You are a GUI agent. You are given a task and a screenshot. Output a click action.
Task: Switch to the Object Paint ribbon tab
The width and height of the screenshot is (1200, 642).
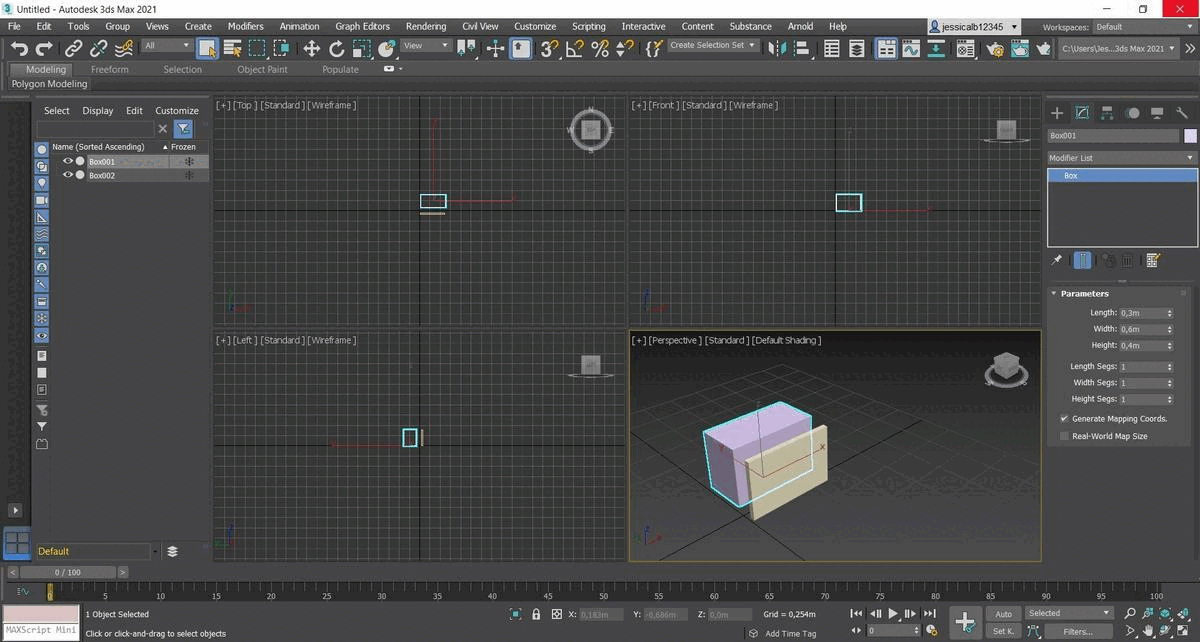[262, 70]
